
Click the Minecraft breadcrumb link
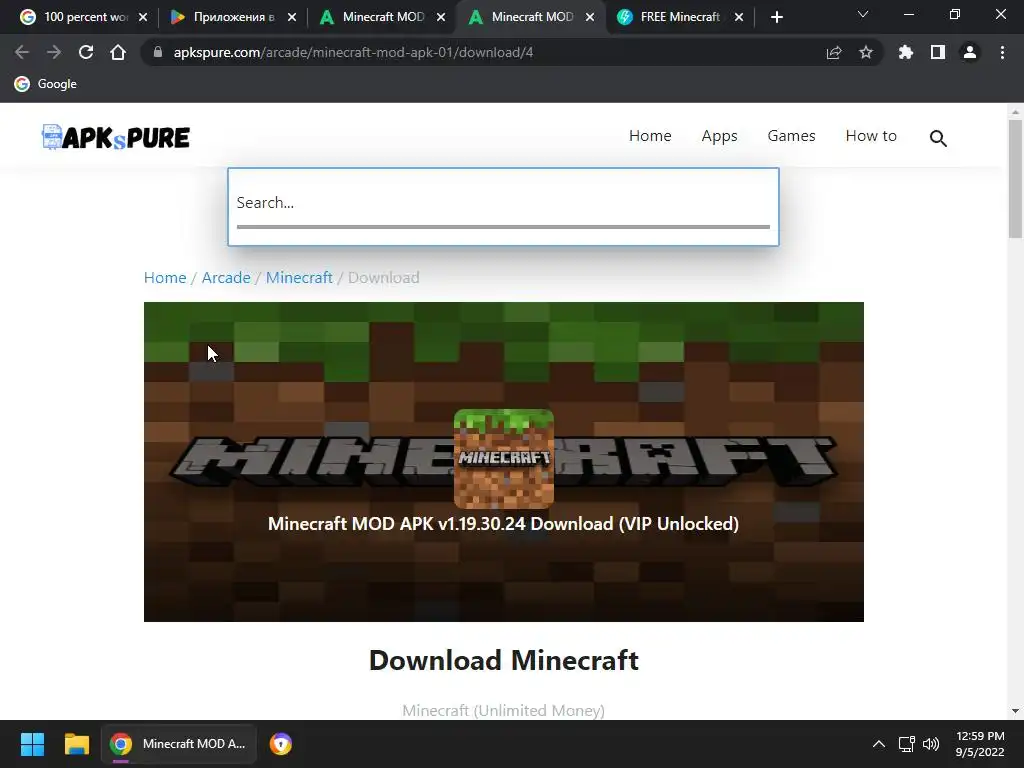click(299, 278)
